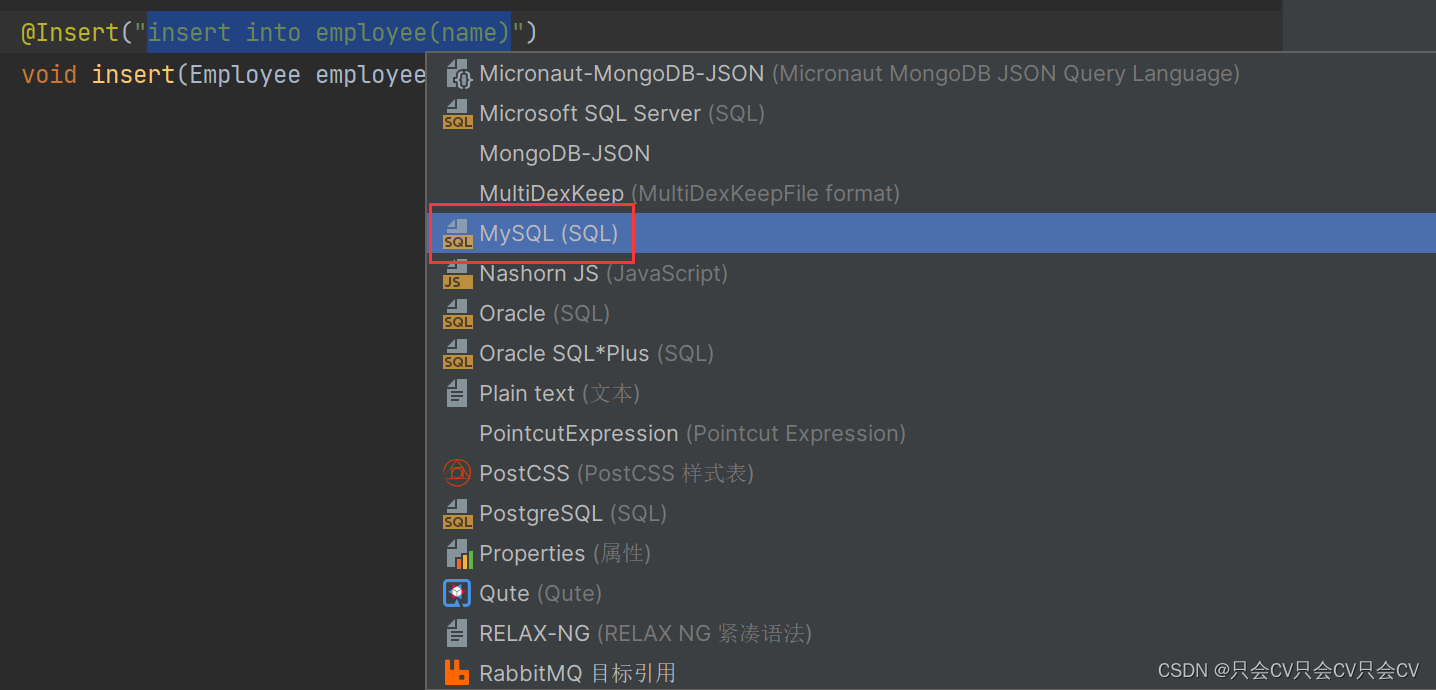The width and height of the screenshot is (1436, 690).
Task: Click the Micronaut-MongoDB-JSON entry icon
Action: [x=457, y=73]
